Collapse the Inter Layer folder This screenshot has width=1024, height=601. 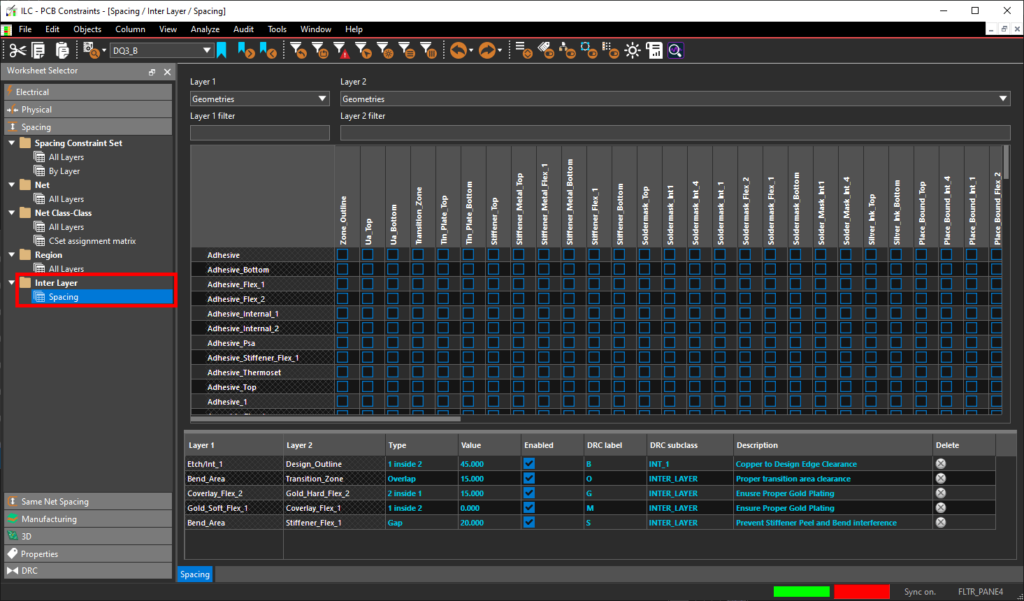point(12,283)
